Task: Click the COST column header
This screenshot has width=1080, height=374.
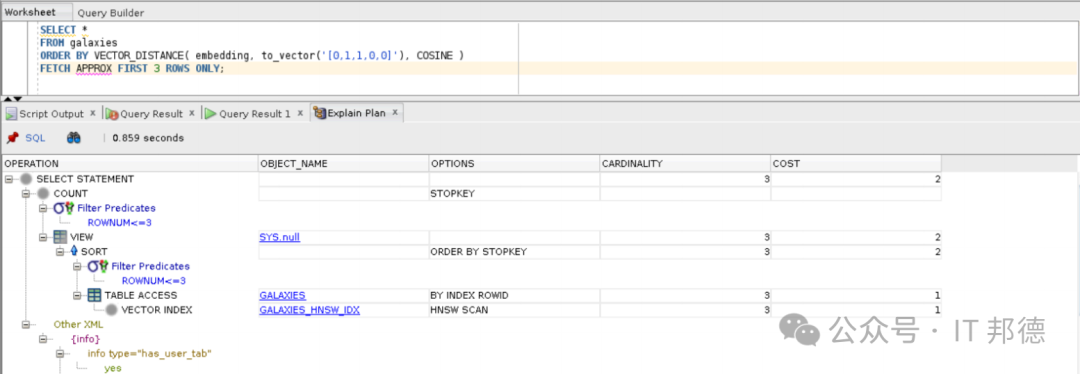Action: (x=855, y=164)
